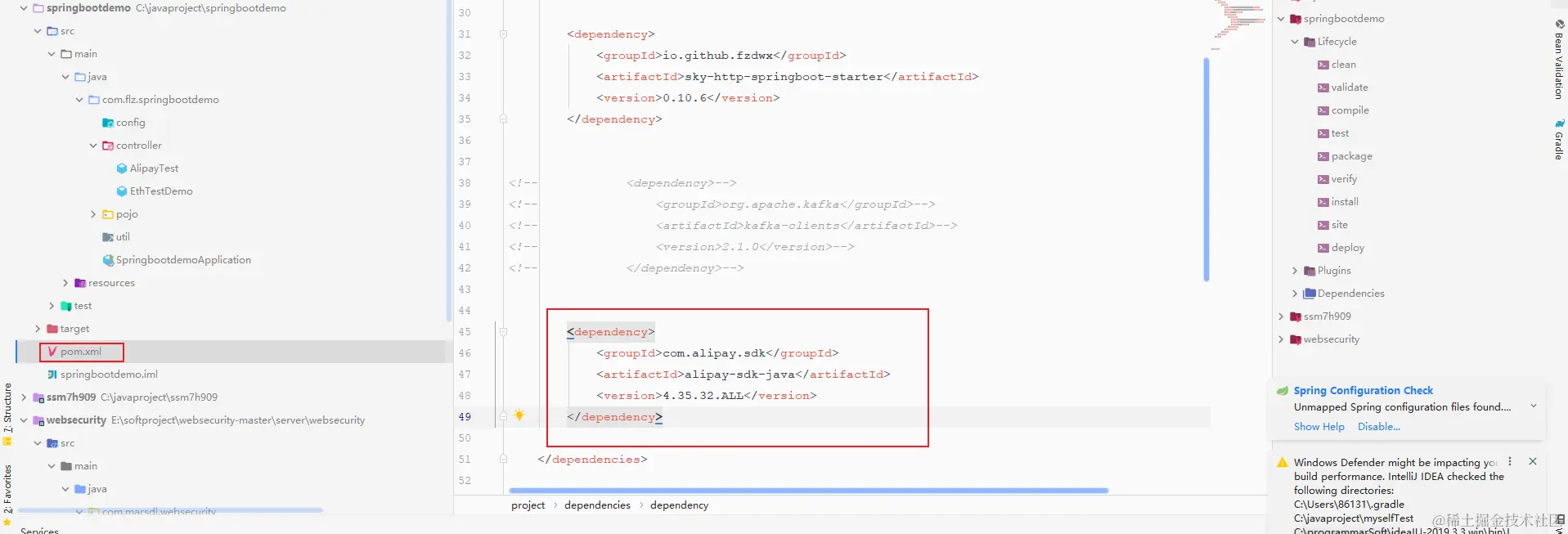Collapse the springbootdemo project root
Image resolution: width=1568 pixels, height=534 pixels.
pos(24,8)
